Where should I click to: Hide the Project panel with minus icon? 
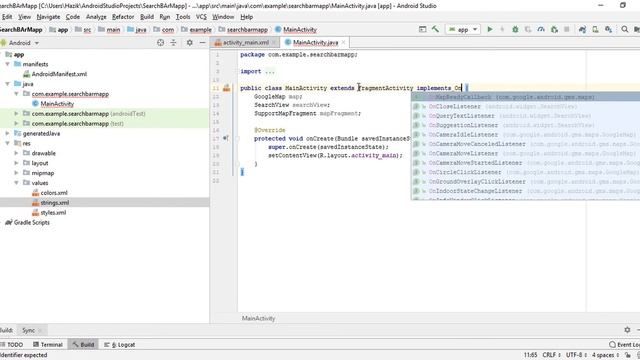[202, 42]
